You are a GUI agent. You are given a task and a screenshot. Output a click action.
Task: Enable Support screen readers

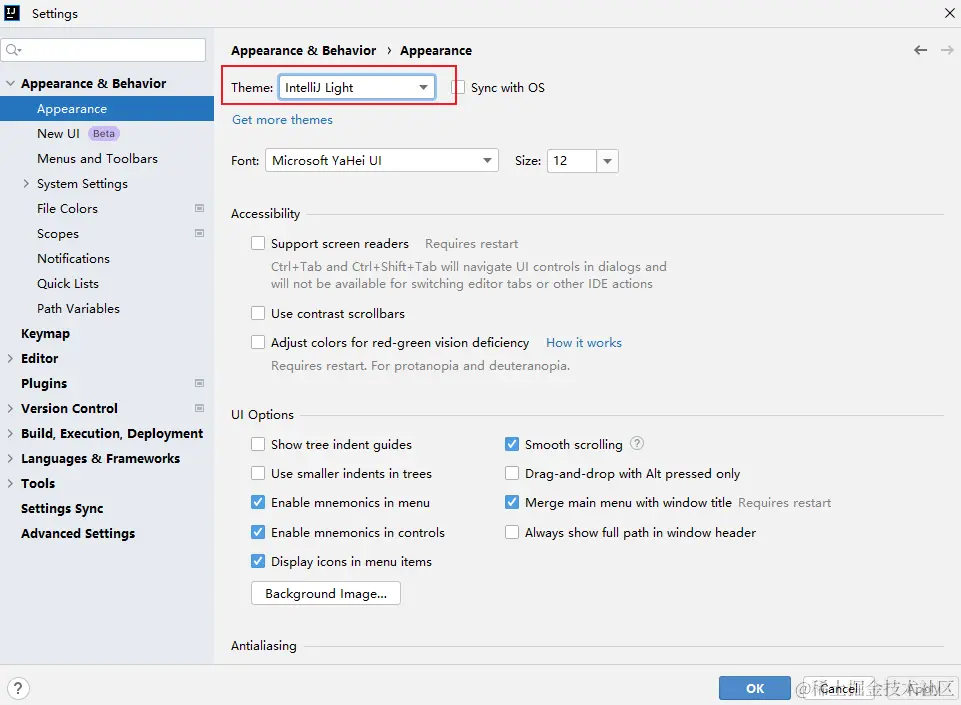258,243
